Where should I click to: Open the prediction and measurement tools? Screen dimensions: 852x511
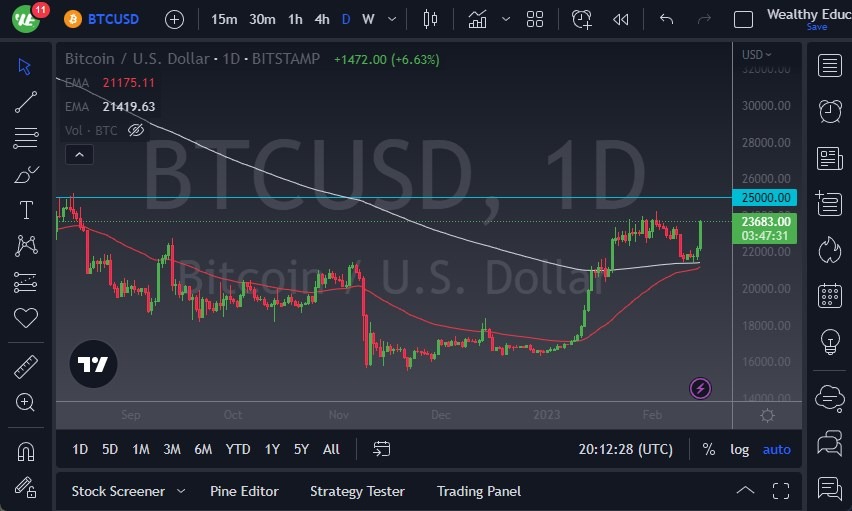point(26,282)
